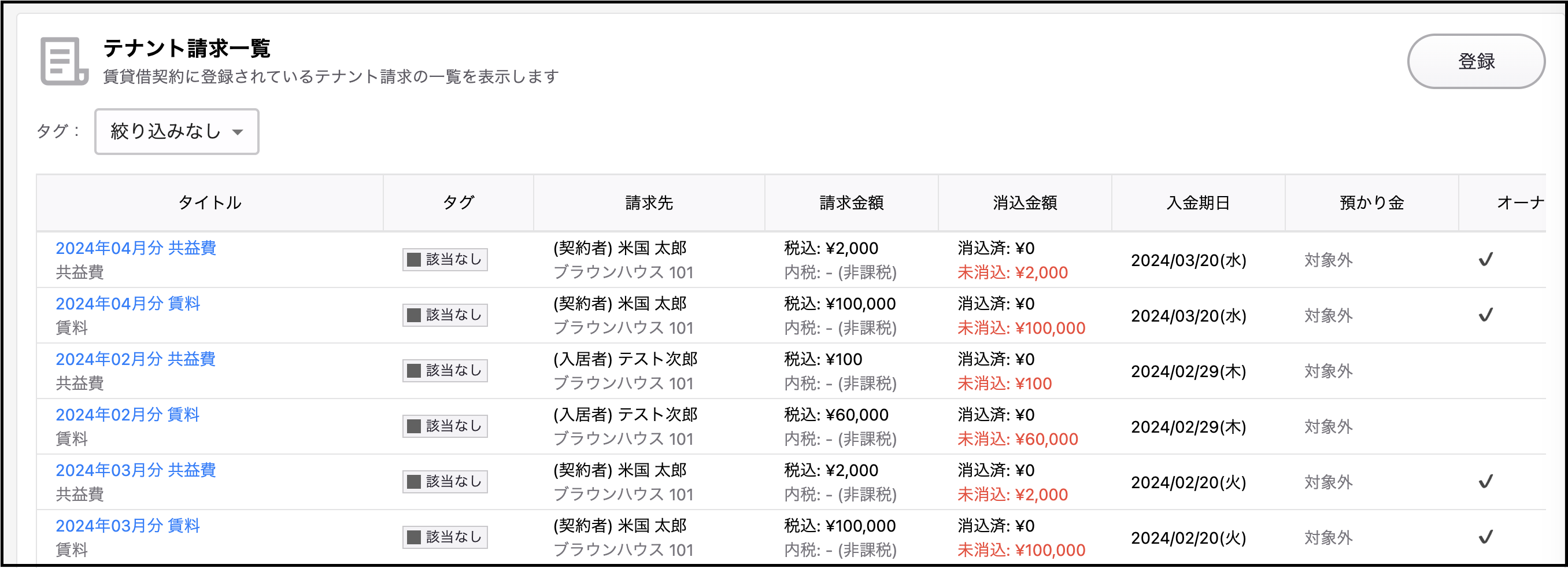This screenshot has height=568, width=1568.
Task: Click (入居者) テスト次郎 in 2024年02月分 賃料 row
Action: click(625, 415)
